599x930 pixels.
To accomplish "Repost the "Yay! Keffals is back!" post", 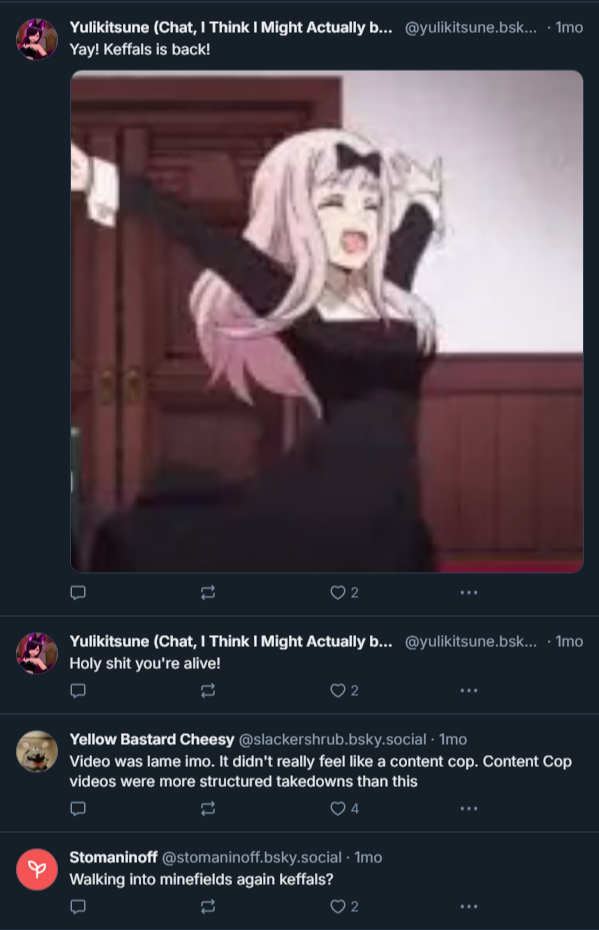I will [x=208, y=593].
